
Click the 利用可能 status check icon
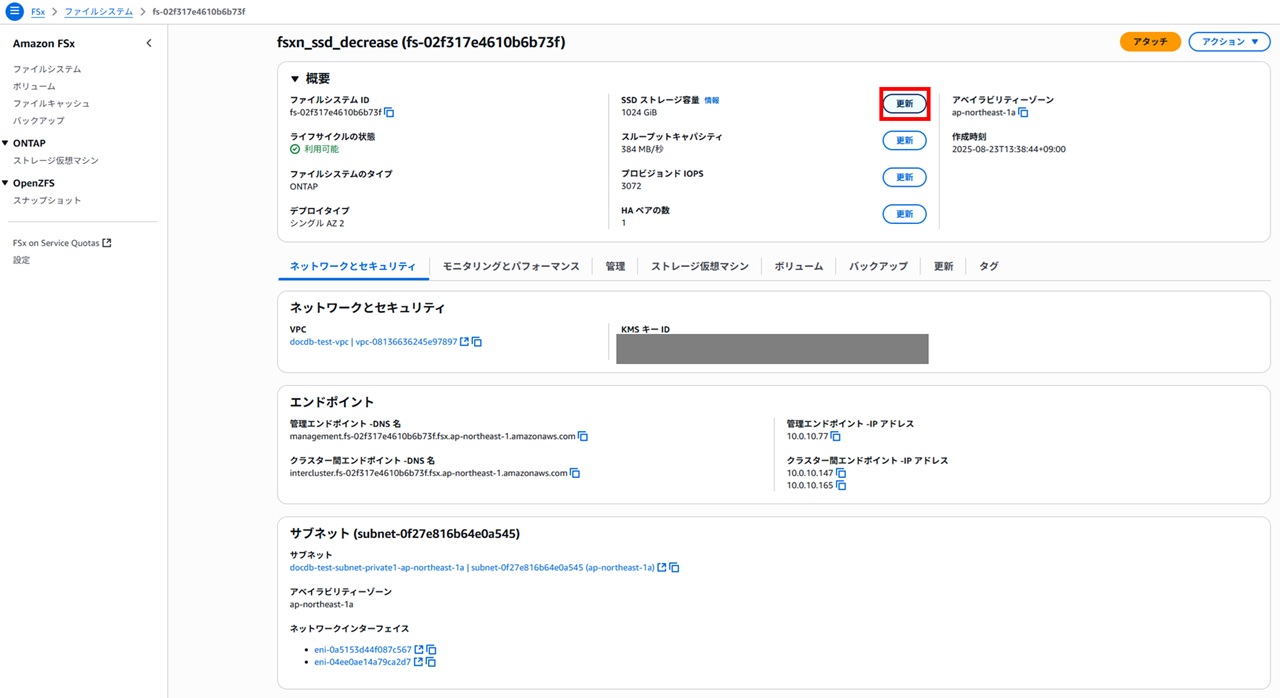click(x=295, y=149)
